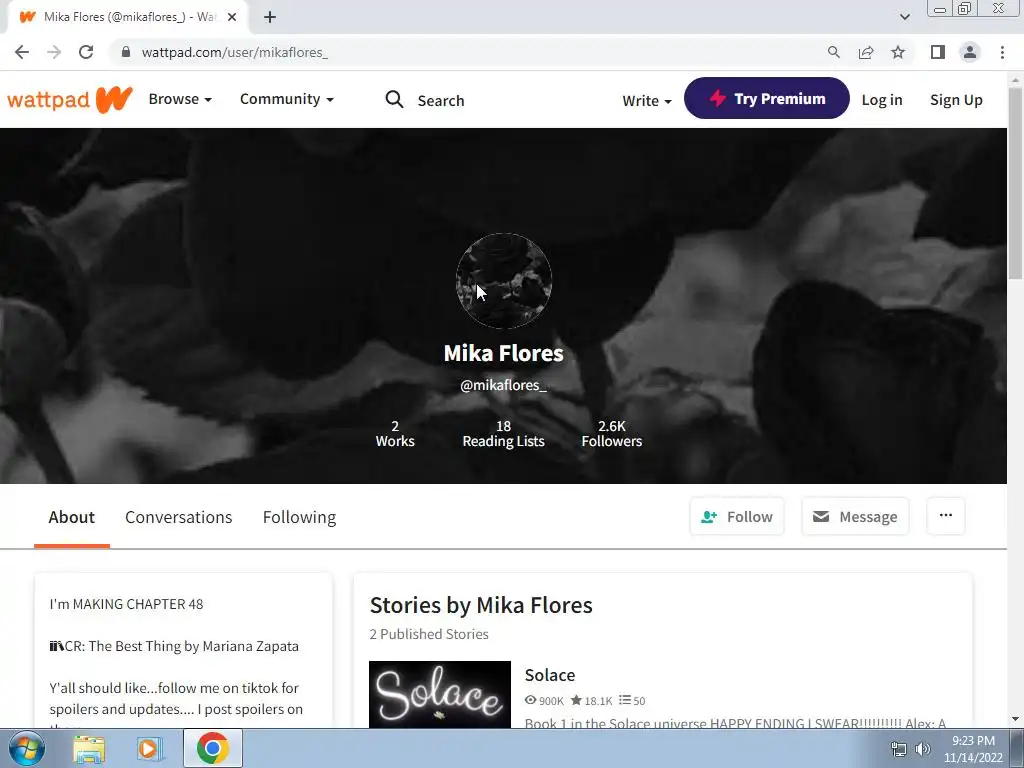Viewport: 1024px width, 768px height.
Task: Open File Explorer from the taskbar
Action: click(x=89, y=749)
